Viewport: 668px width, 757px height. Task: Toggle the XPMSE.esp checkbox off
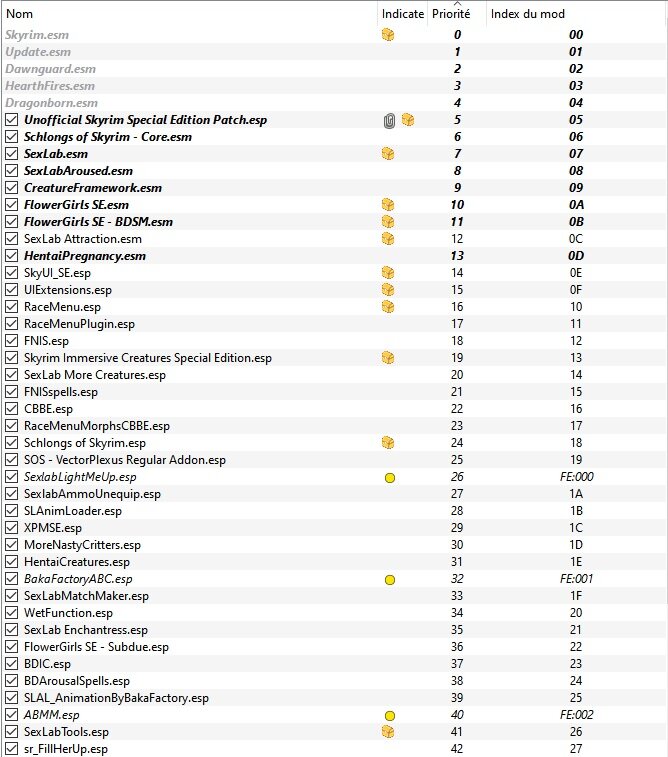12,528
